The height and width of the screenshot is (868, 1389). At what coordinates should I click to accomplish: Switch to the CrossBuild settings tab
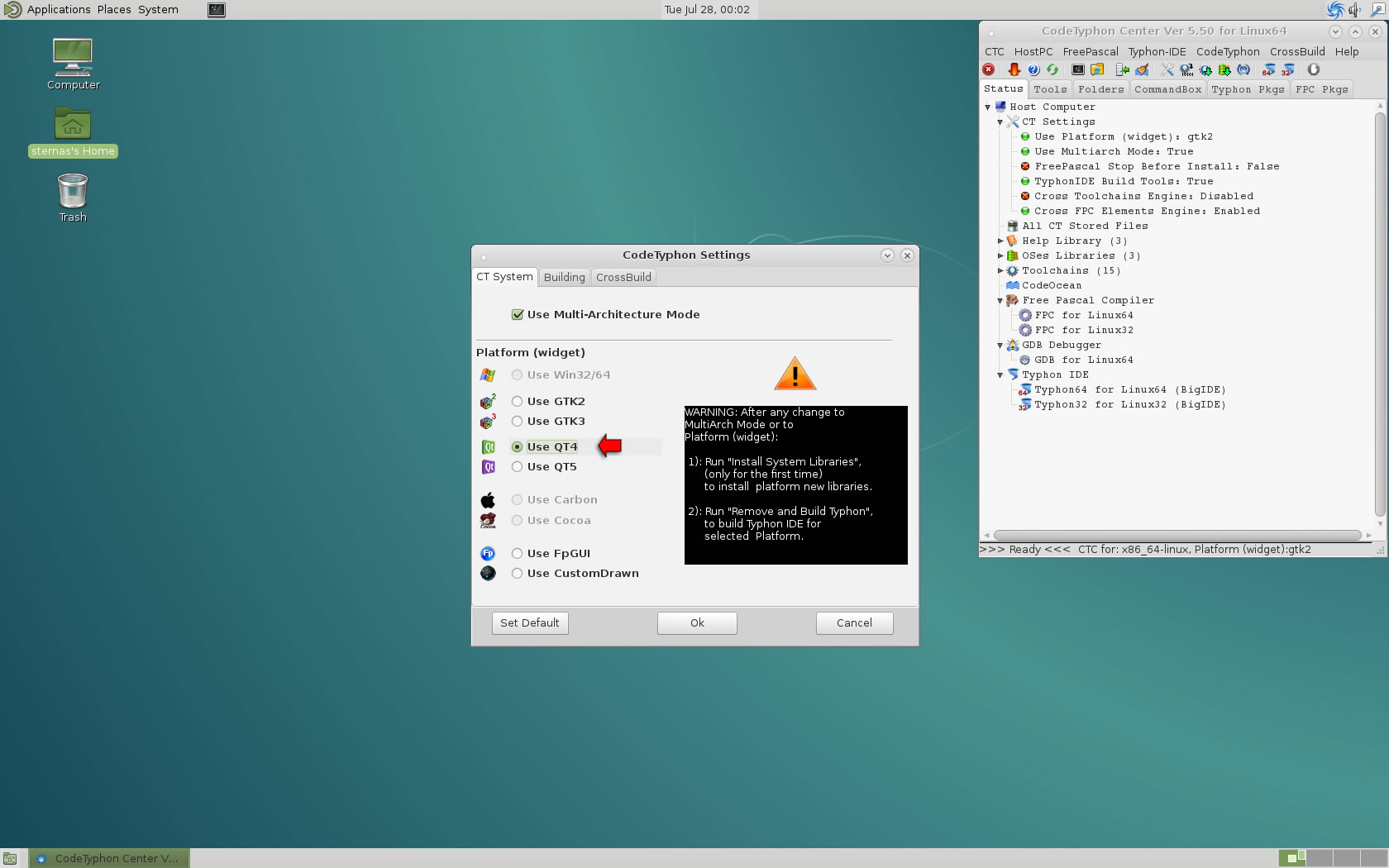tap(623, 277)
